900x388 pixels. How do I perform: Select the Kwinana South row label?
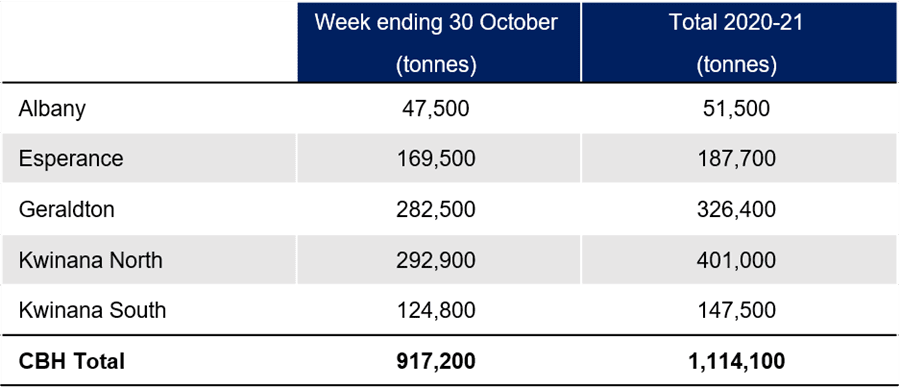(x=92, y=310)
